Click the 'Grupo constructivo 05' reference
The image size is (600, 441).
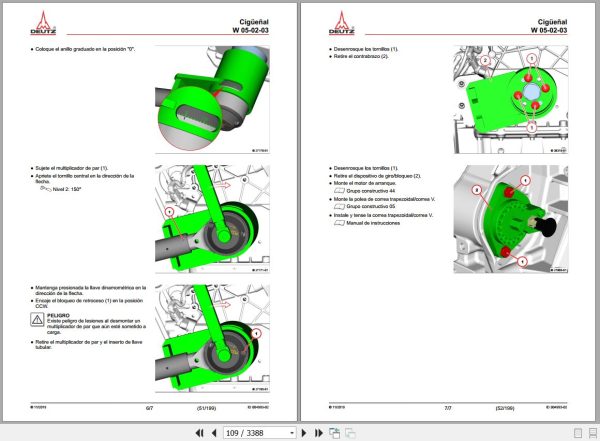point(371,206)
